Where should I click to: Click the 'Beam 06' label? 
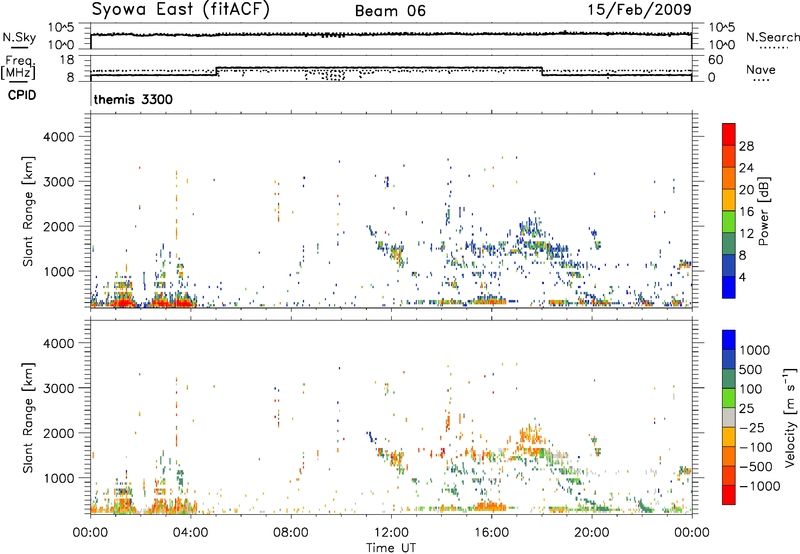390,11
